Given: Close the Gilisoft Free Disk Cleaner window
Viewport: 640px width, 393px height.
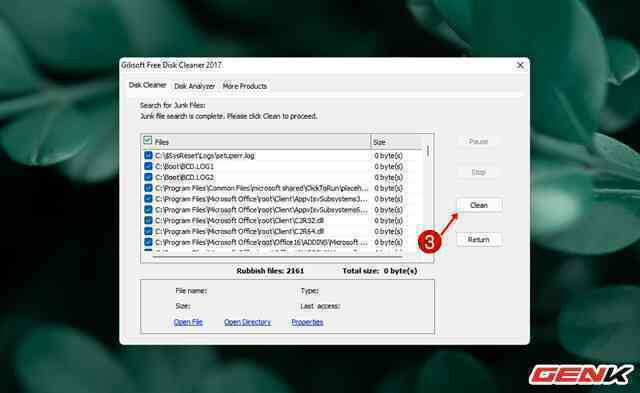Looking at the screenshot, I should pyautogui.click(x=520, y=65).
